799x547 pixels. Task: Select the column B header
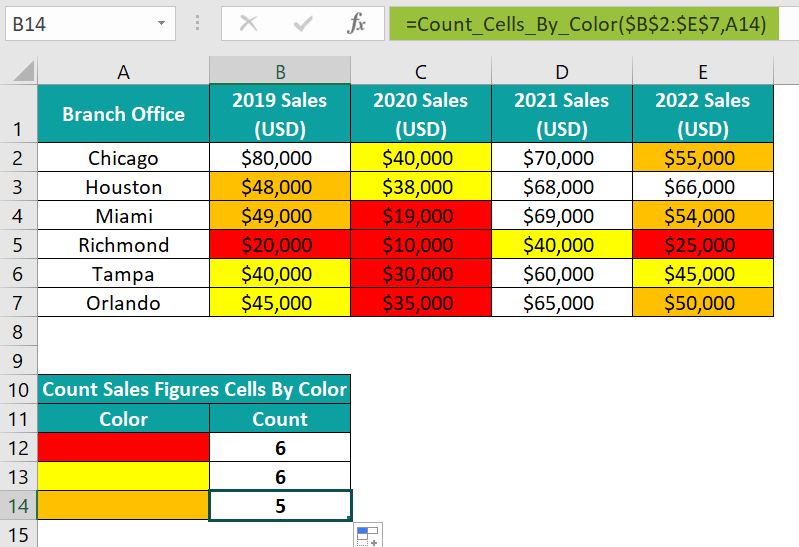pos(280,71)
